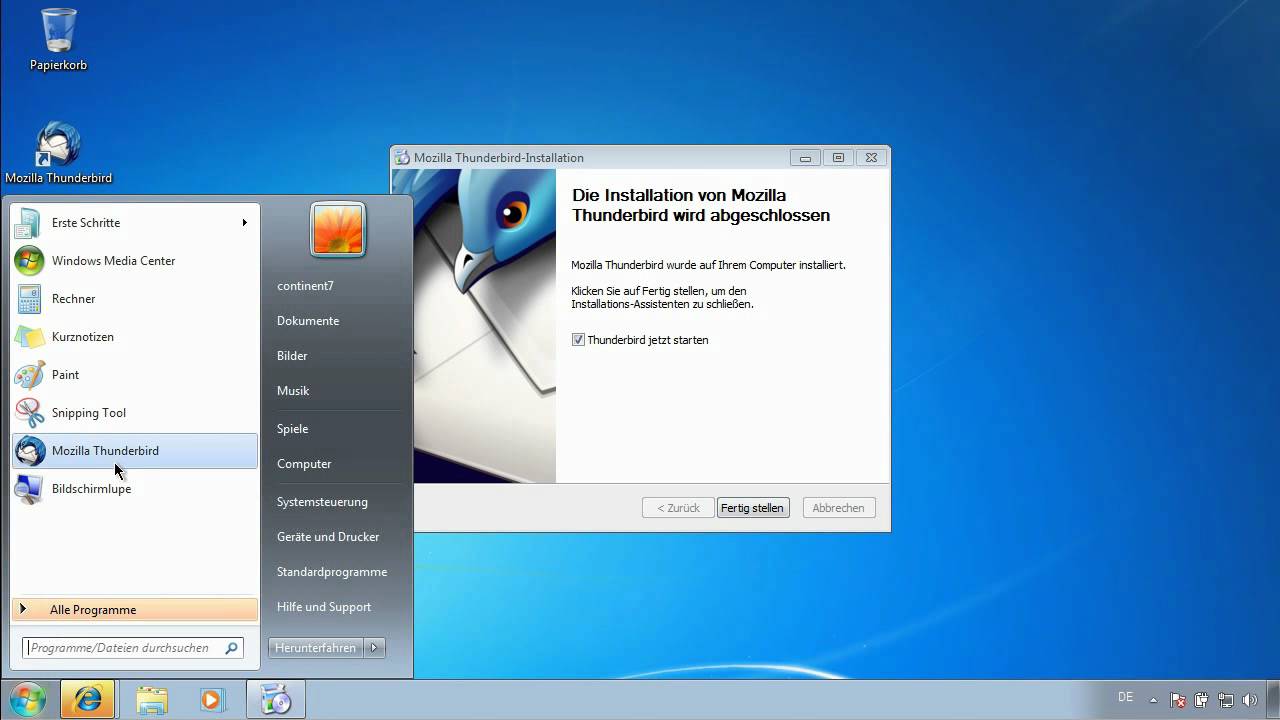
Task: Select the Mozilla Thunderbird desktop shortcut
Action: 58,154
